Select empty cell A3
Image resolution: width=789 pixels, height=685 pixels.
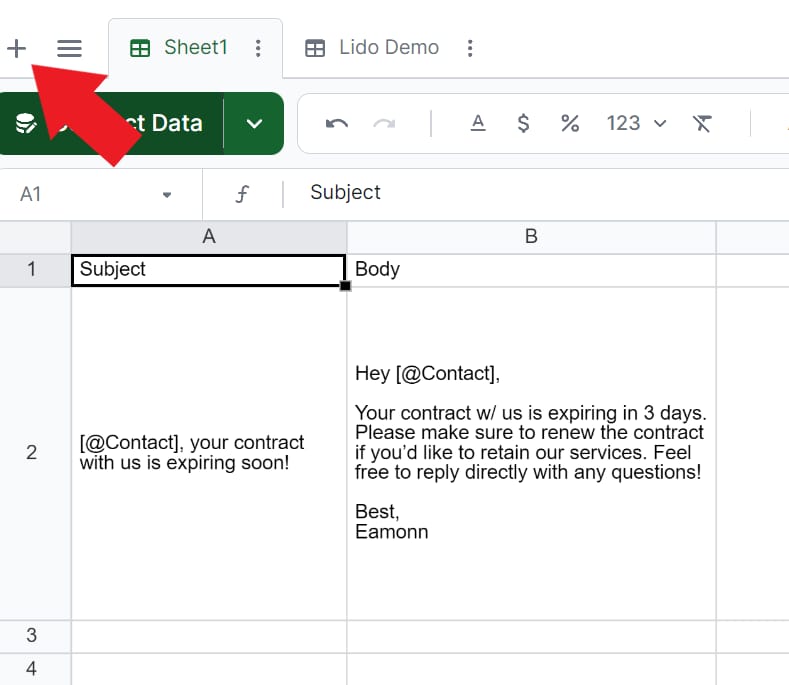point(209,636)
